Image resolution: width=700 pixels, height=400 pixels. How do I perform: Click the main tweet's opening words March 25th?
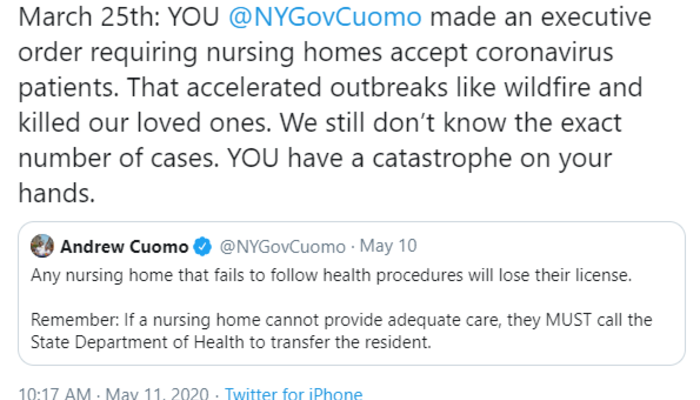(x=77, y=18)
